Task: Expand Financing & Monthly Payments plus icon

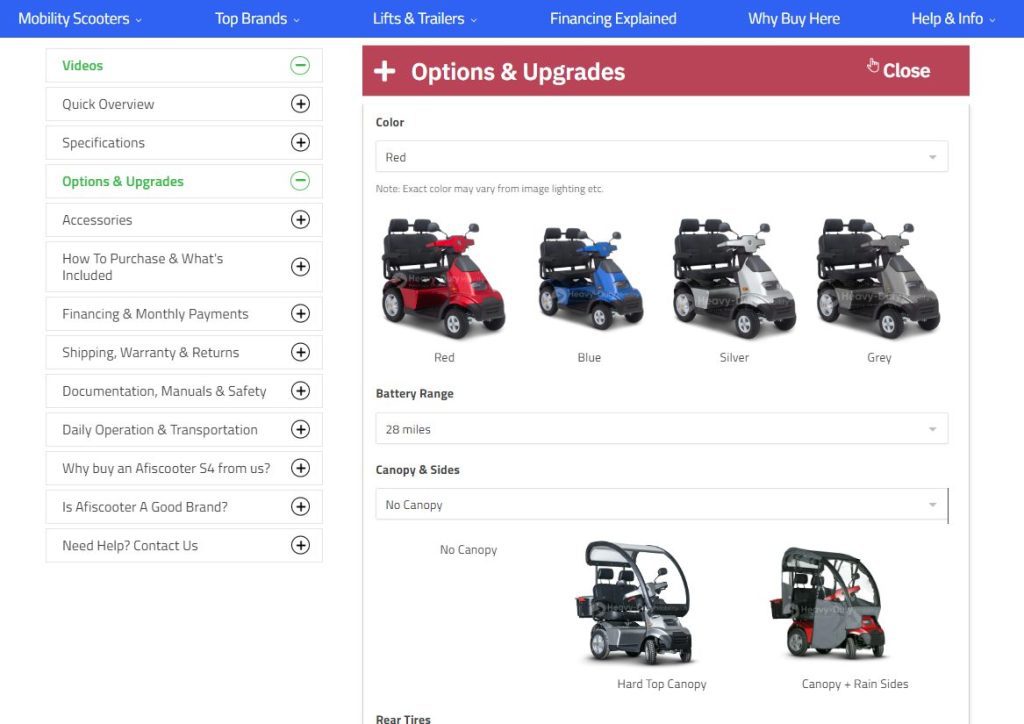Action: [x=300, y=313]
